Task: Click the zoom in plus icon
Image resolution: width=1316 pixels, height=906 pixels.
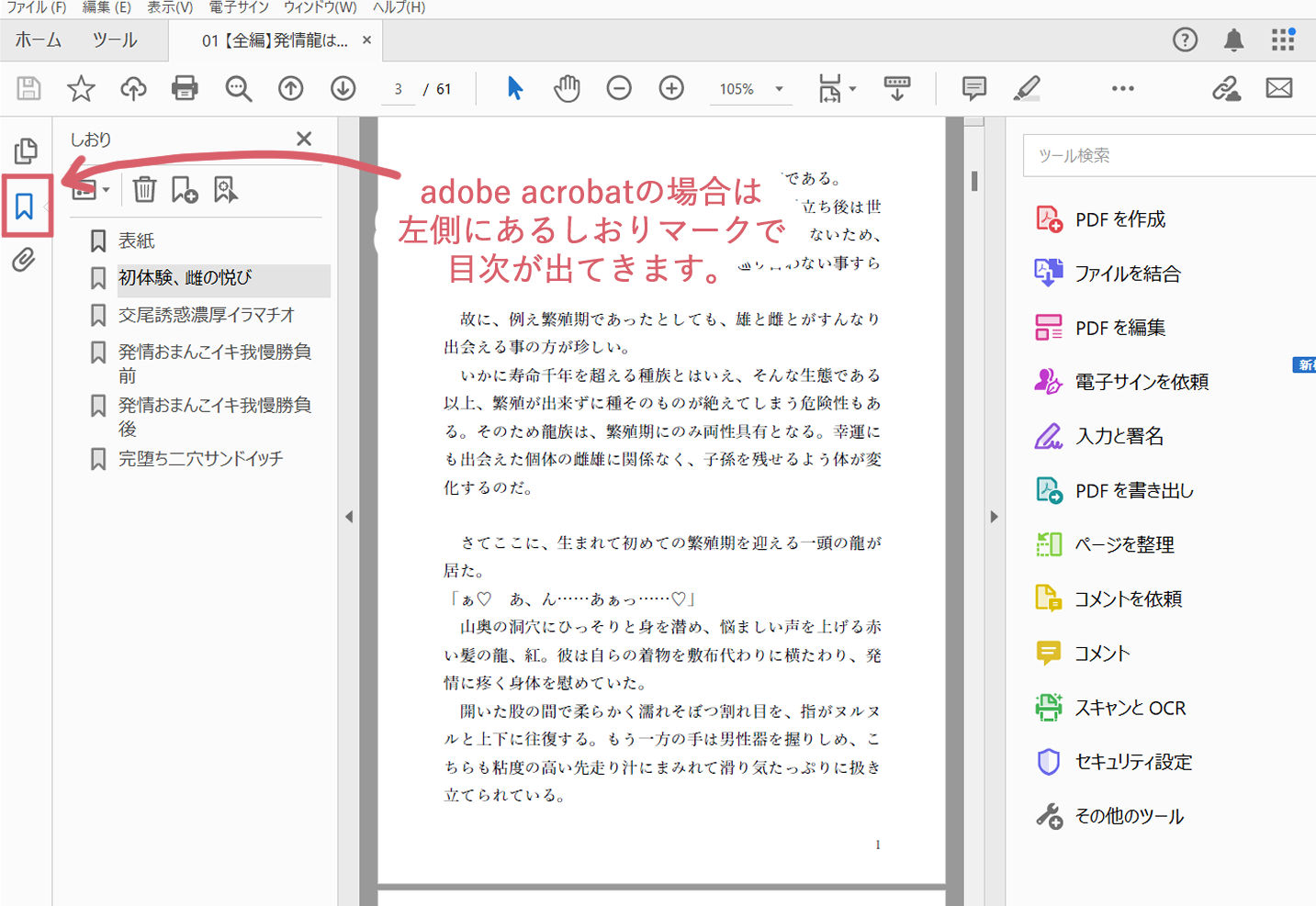Action: coord(671,88)
